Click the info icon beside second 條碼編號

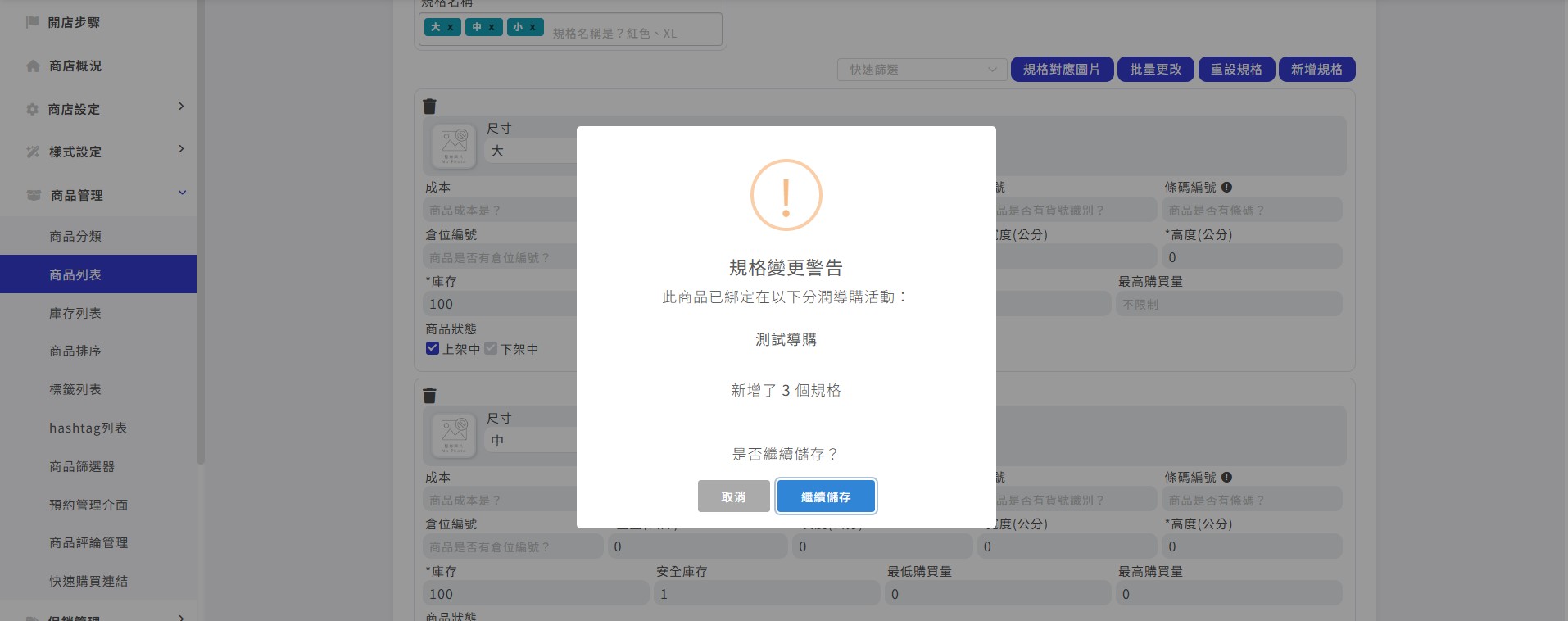[1226, 477]
